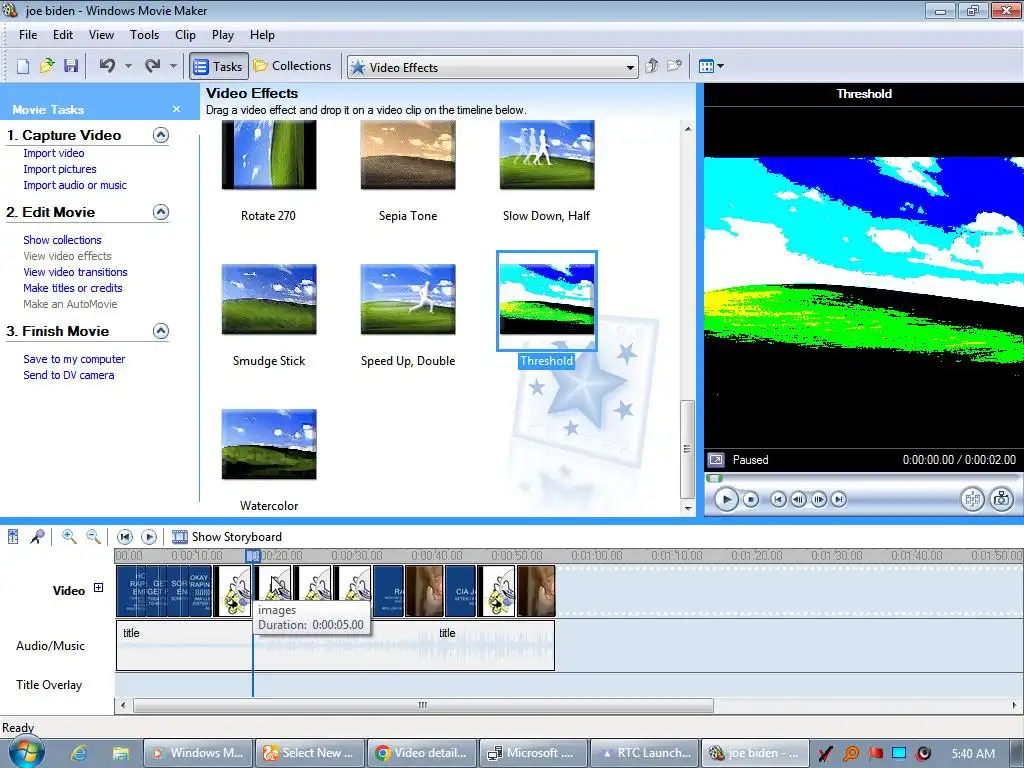Go up one level in collections
This screenshot has height=768, width=1024.
click(x=652, y=66)
